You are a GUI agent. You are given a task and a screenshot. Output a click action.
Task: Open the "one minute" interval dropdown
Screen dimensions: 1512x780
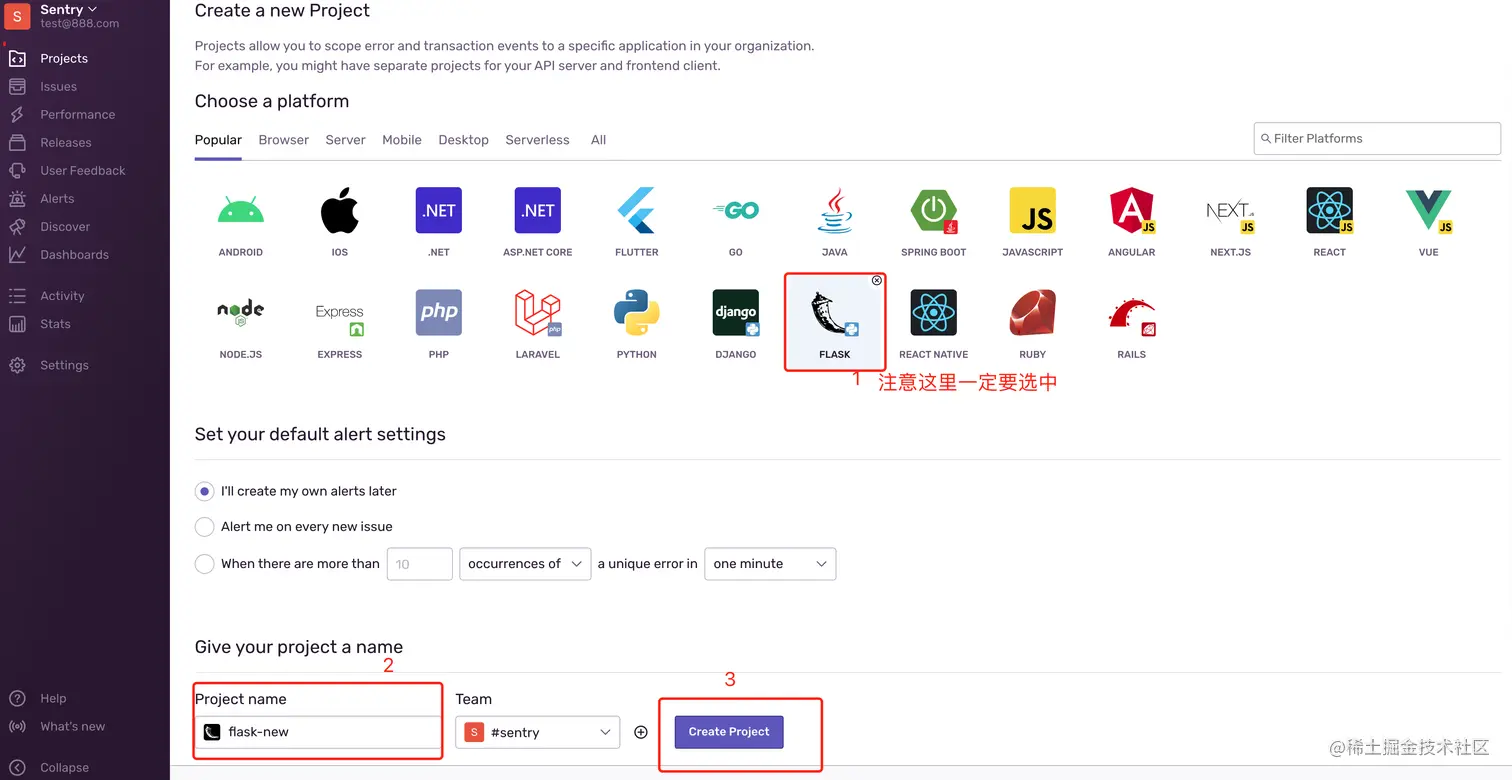click(x=770, y=564)
